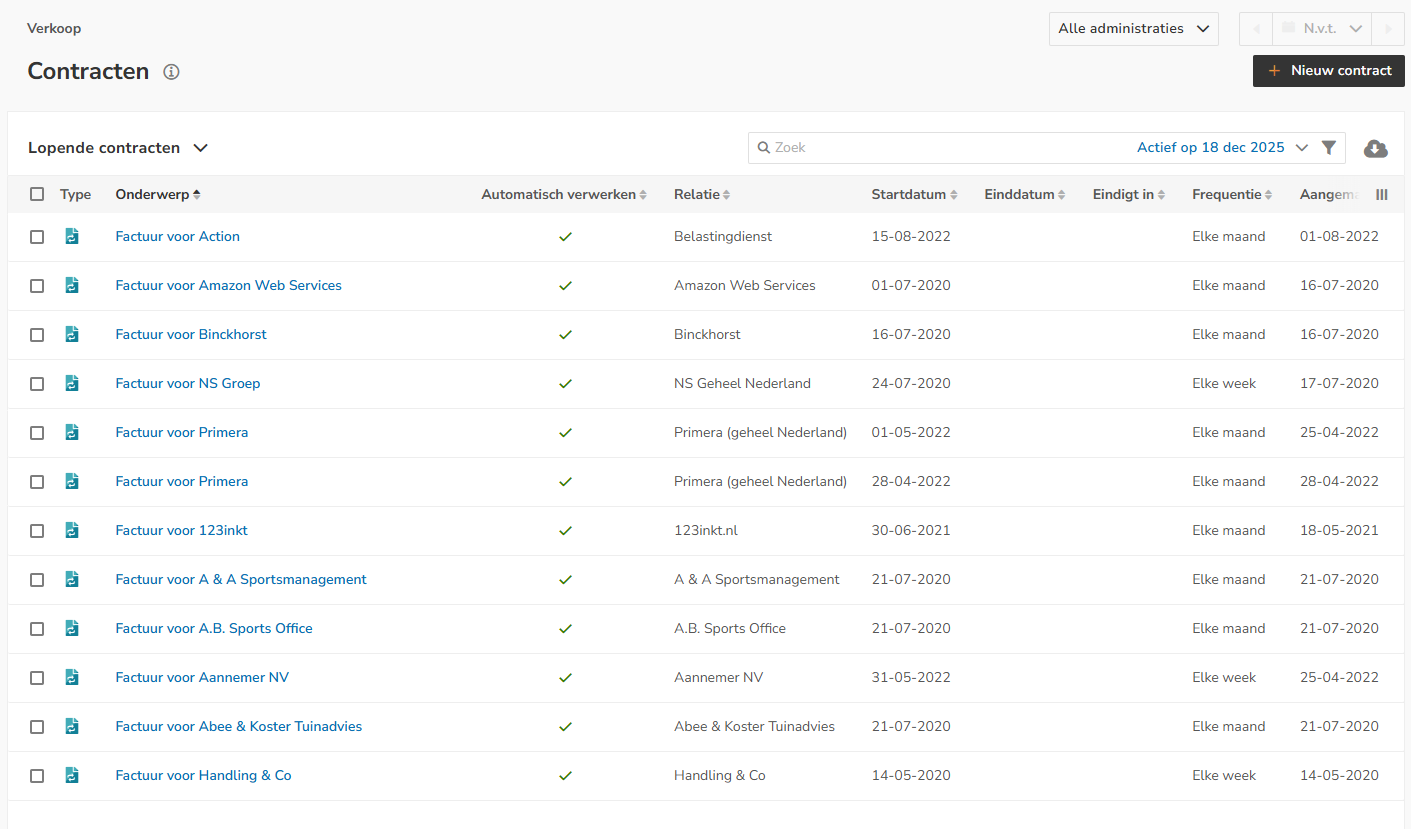Click the type icon for A & A Sportsmanagement
Viewport: 1411px width, 829px height.
pyautogui.click(x=72, y=580)
